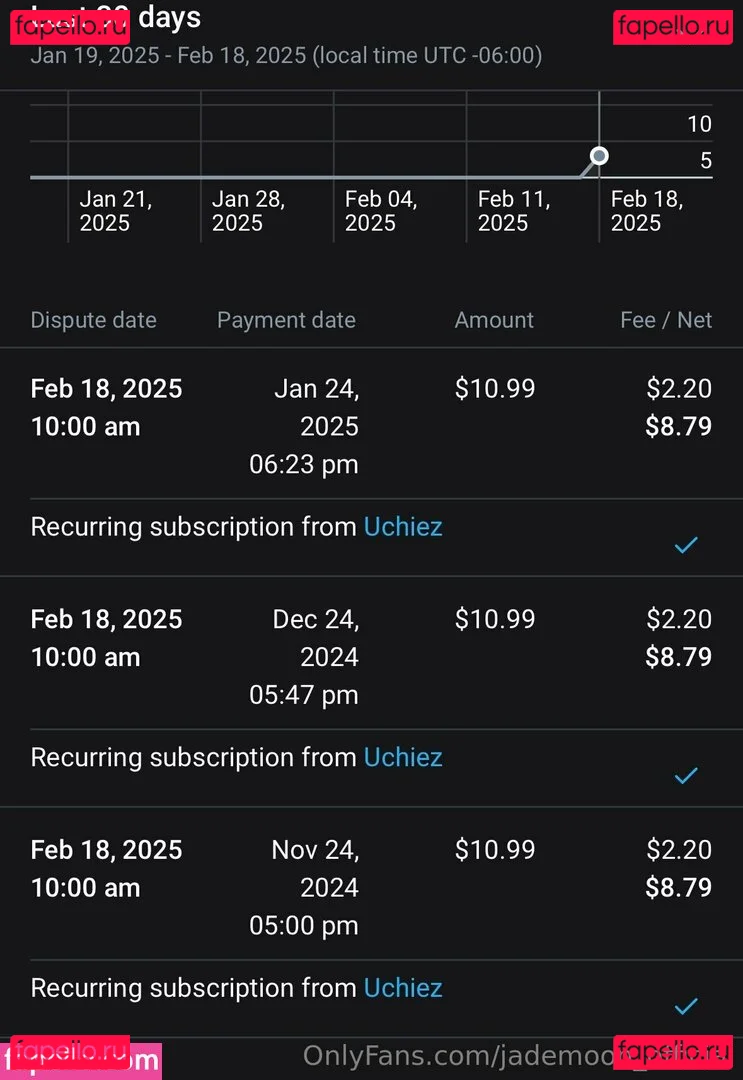Viewport: 743px width, 1080px height.
Task: Open the Jan 19 - Feb 18 date range
Action: coord(286,55)
